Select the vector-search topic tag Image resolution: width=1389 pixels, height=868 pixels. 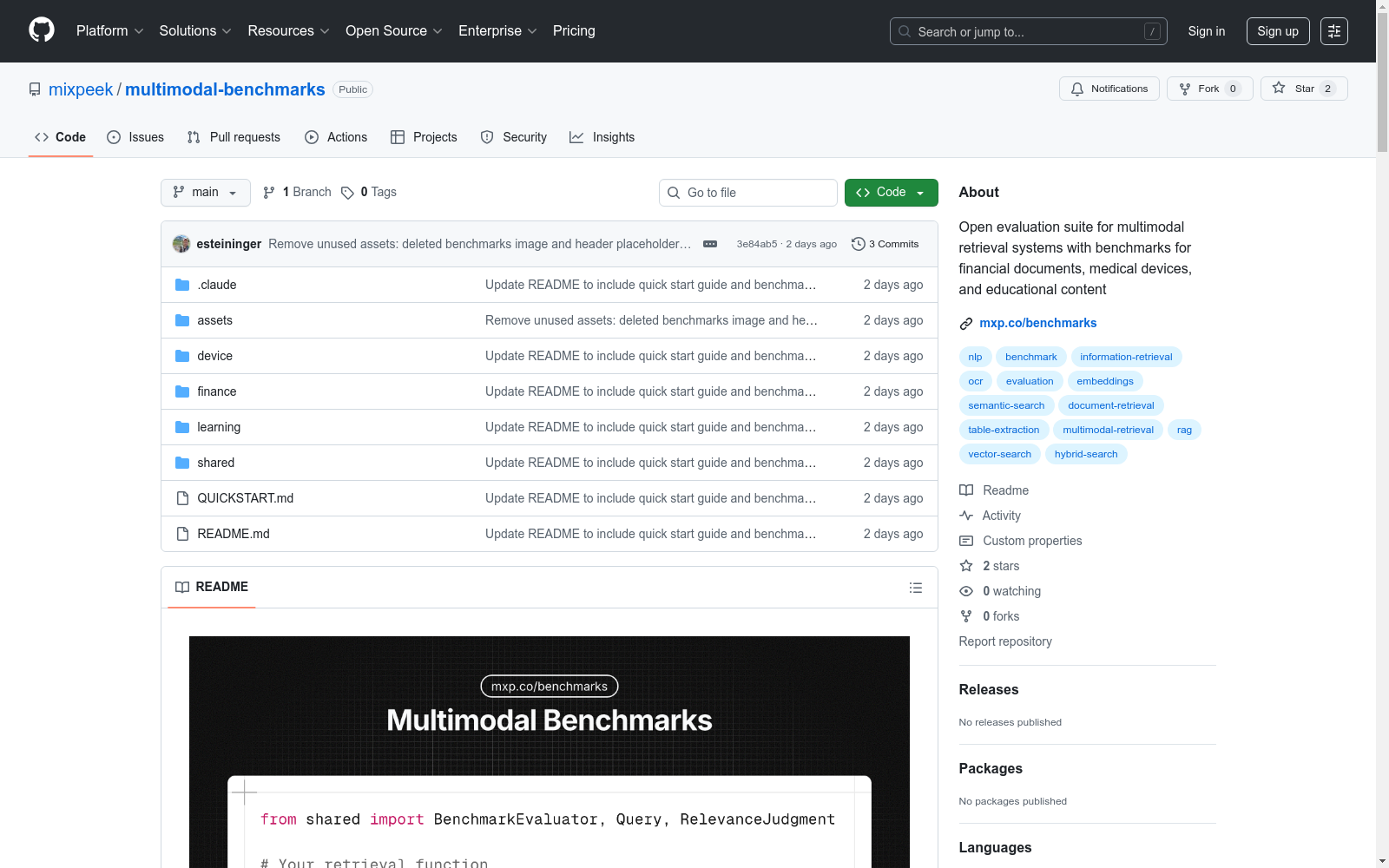point(1000,454)
